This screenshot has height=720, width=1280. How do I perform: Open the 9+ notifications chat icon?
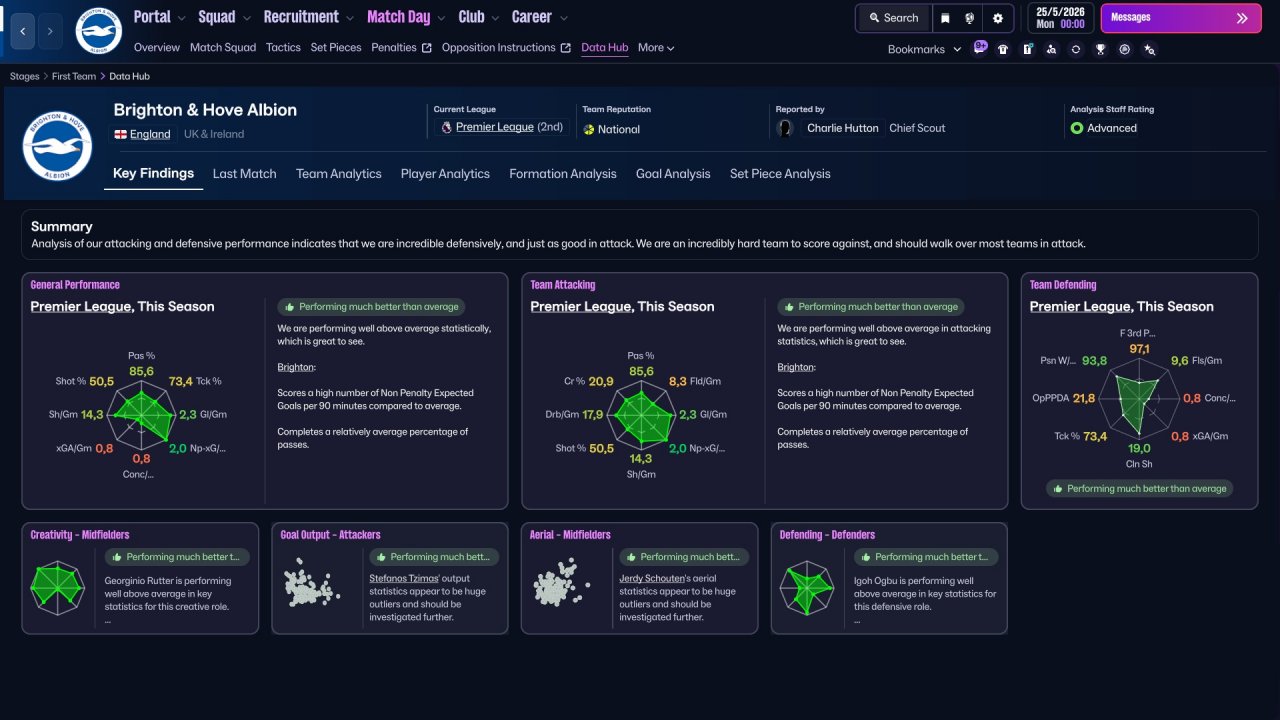(x=980, y=48)
